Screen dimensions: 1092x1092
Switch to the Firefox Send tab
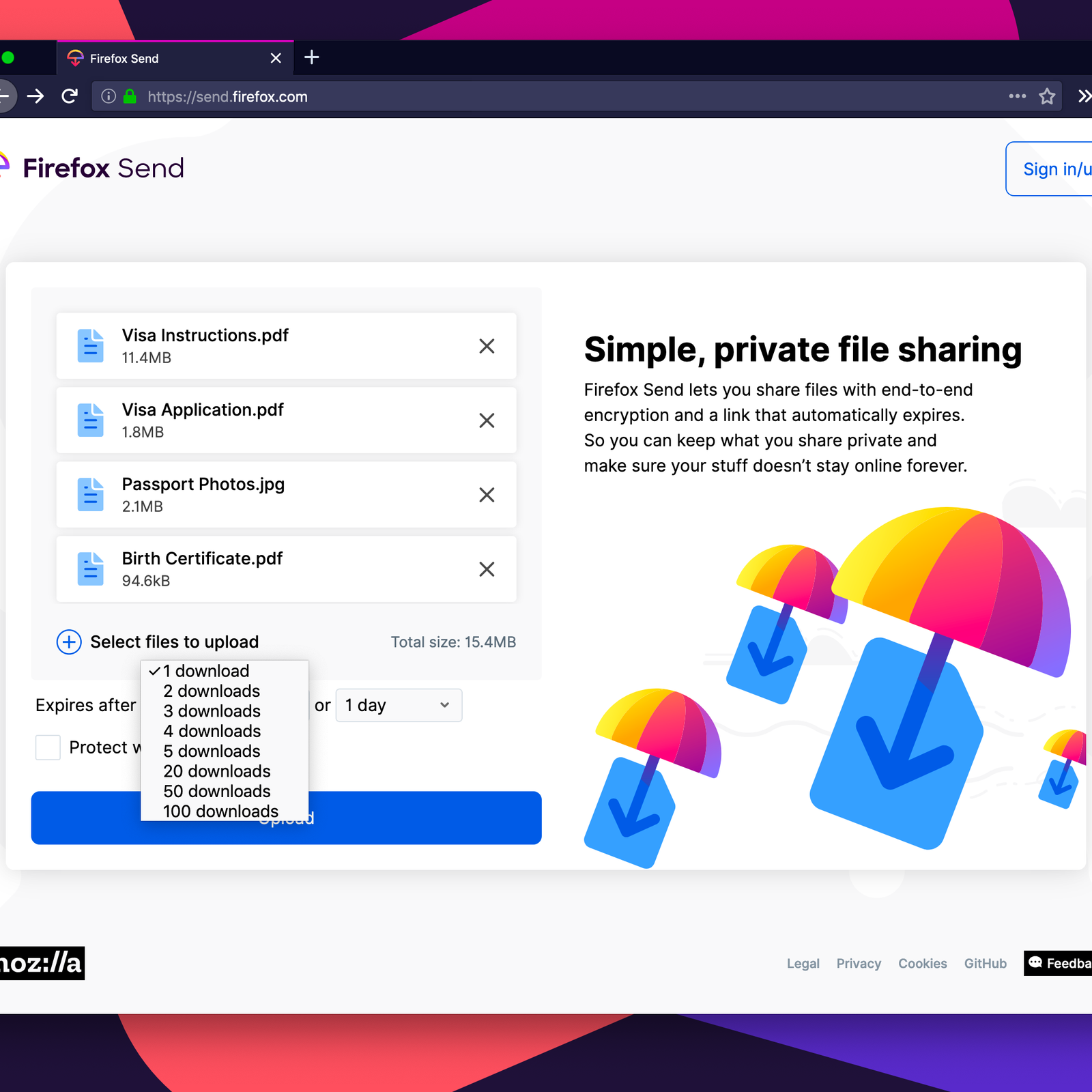[x=175, y=58]
